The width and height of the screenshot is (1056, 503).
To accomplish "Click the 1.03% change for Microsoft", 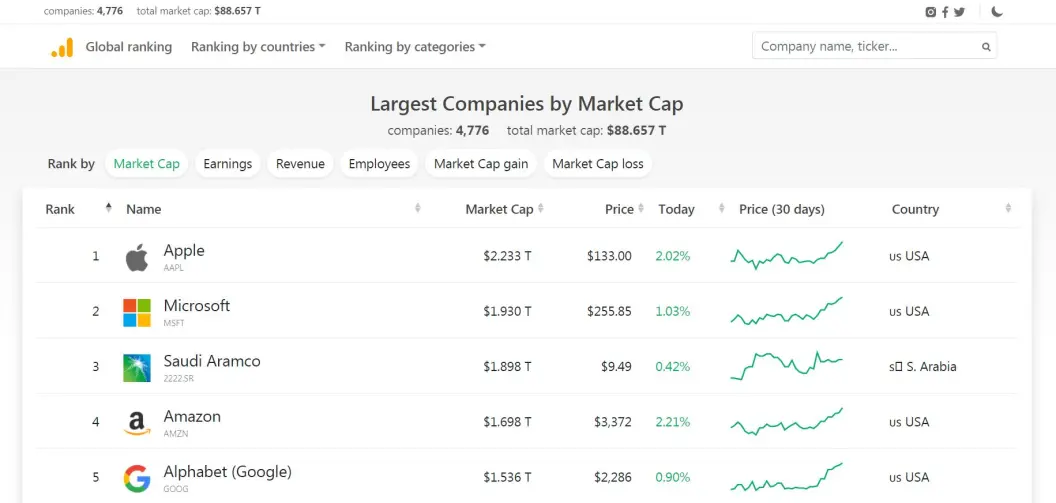I will click(673, 311).
